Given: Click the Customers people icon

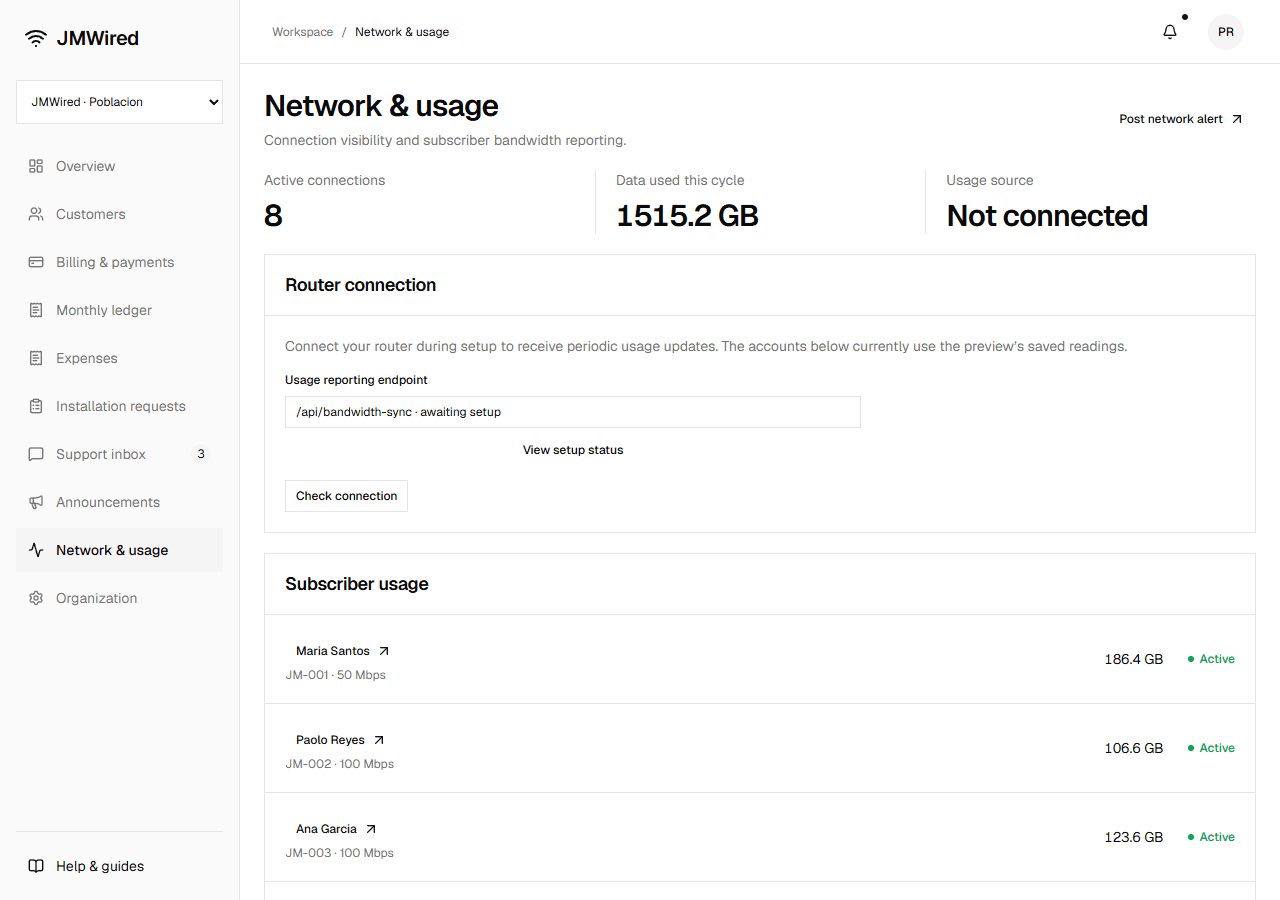Looking at the screenshot, I should pos(36,214).
